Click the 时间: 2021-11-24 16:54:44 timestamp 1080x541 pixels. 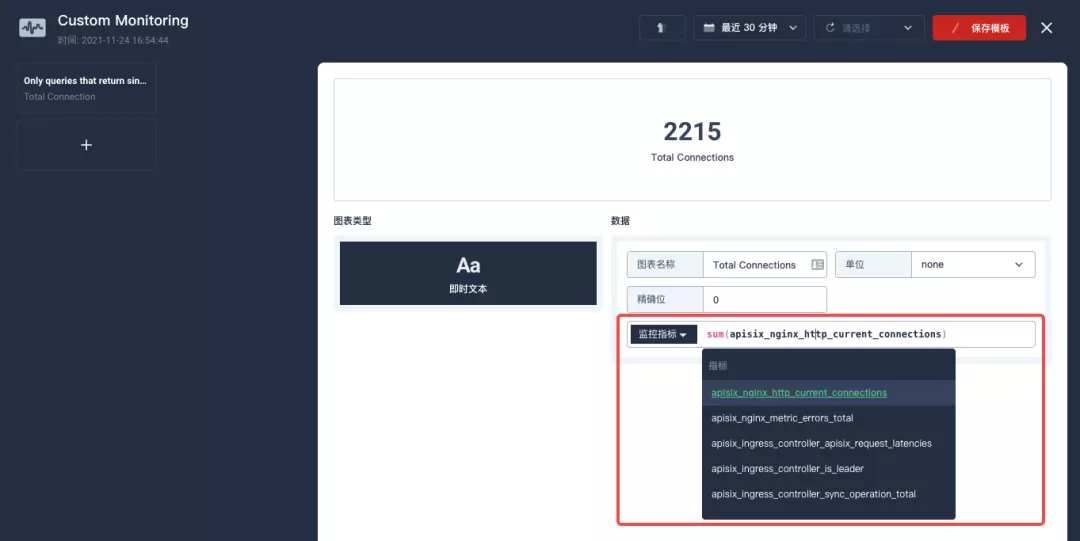(x=113, y=41)
